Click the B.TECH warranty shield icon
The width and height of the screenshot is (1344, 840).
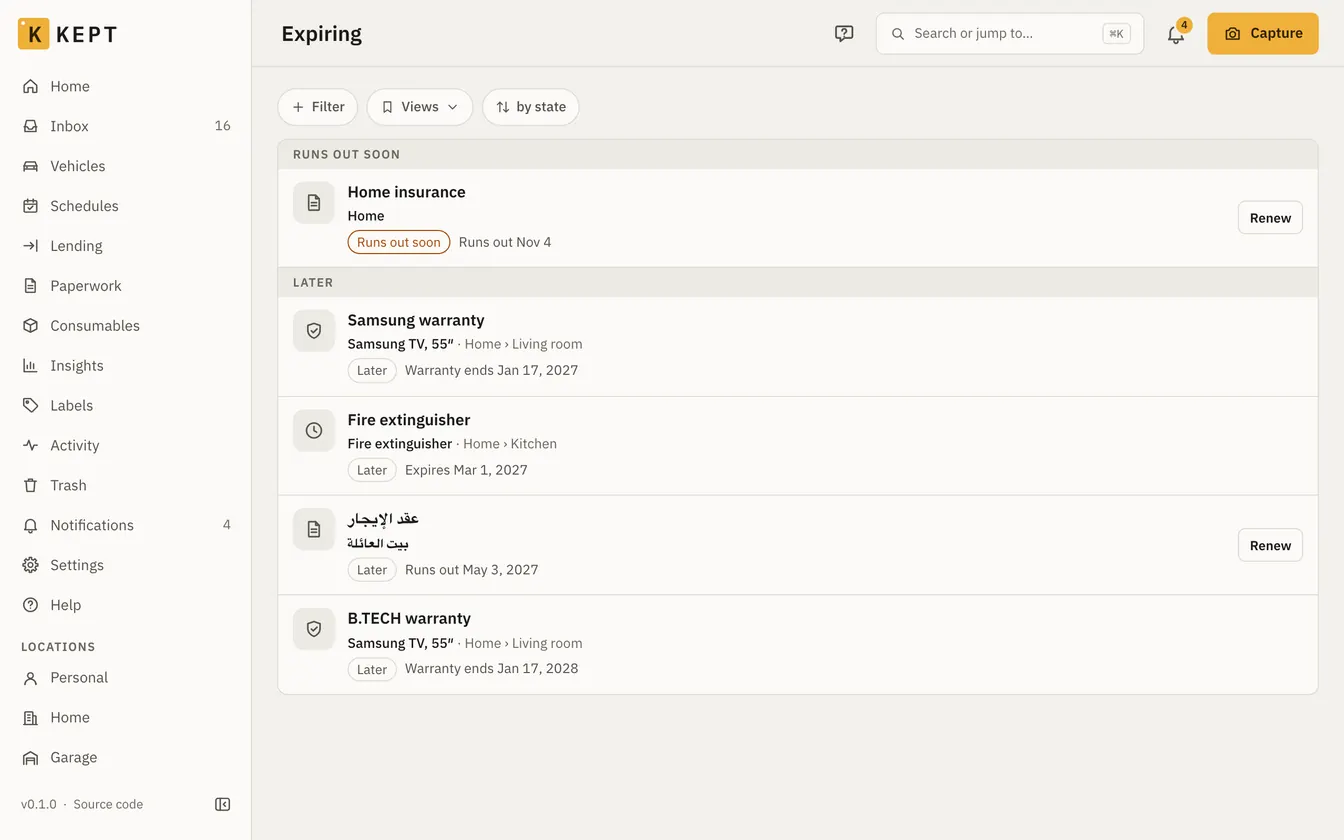314,629
